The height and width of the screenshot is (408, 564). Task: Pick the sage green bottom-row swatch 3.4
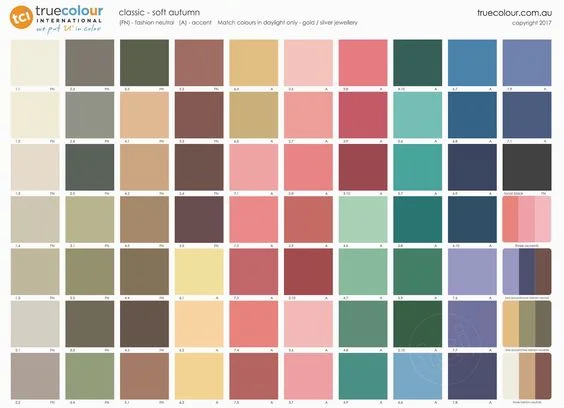pyautogui.click(x=90, y=376)
